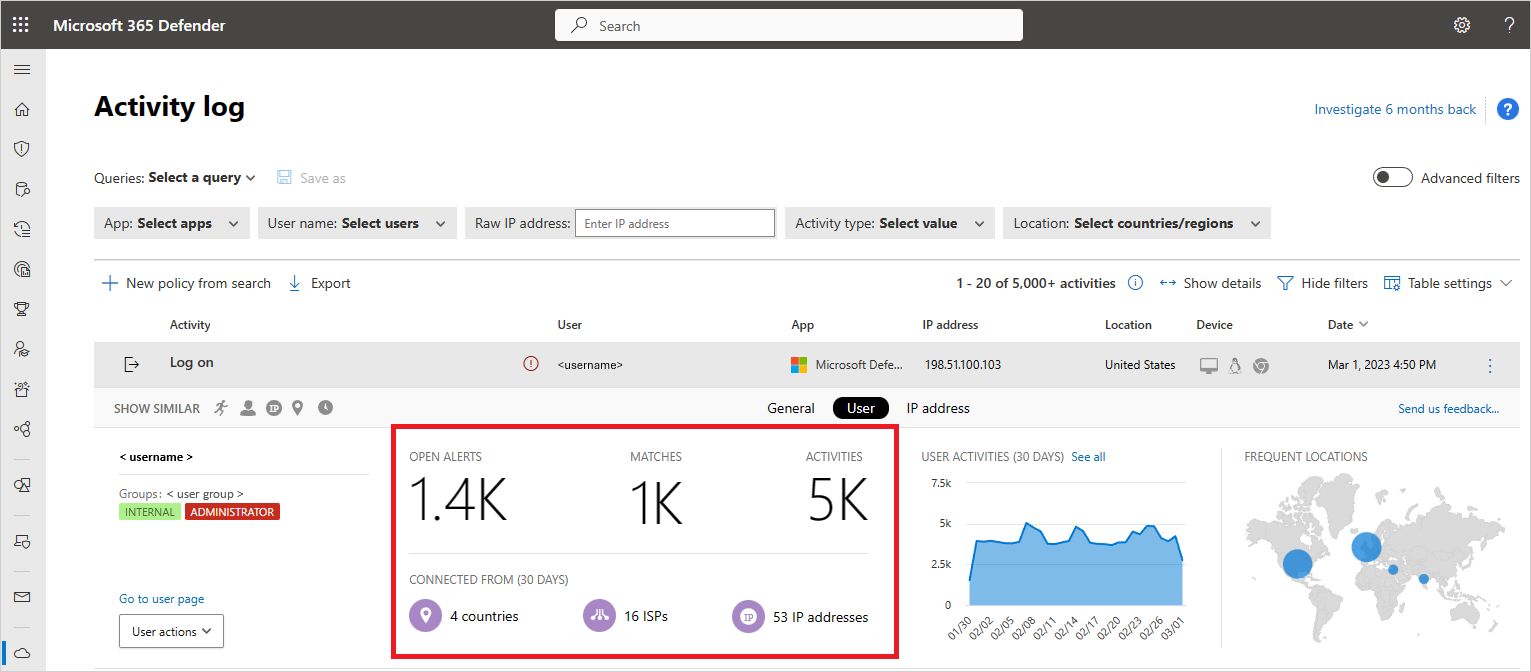1531x672 pixels.
Task: Click the Export button
Action: point(319,283)
